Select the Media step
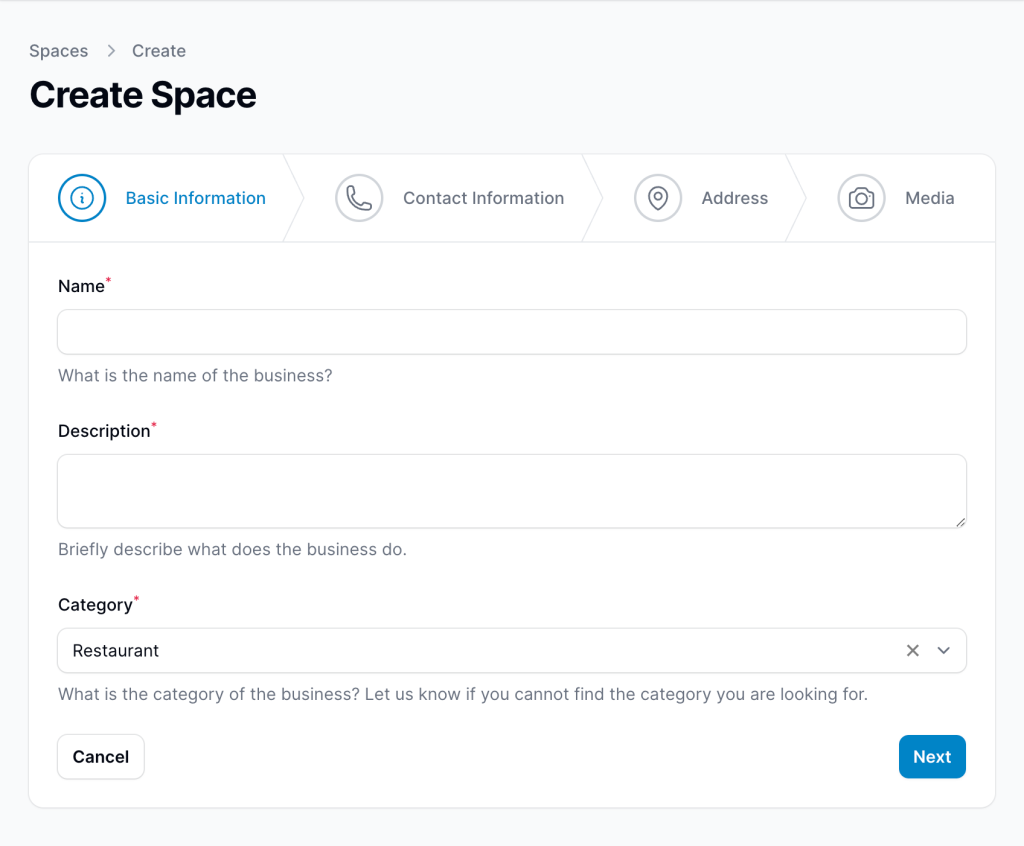The image size is (1024, 846). 896,198
